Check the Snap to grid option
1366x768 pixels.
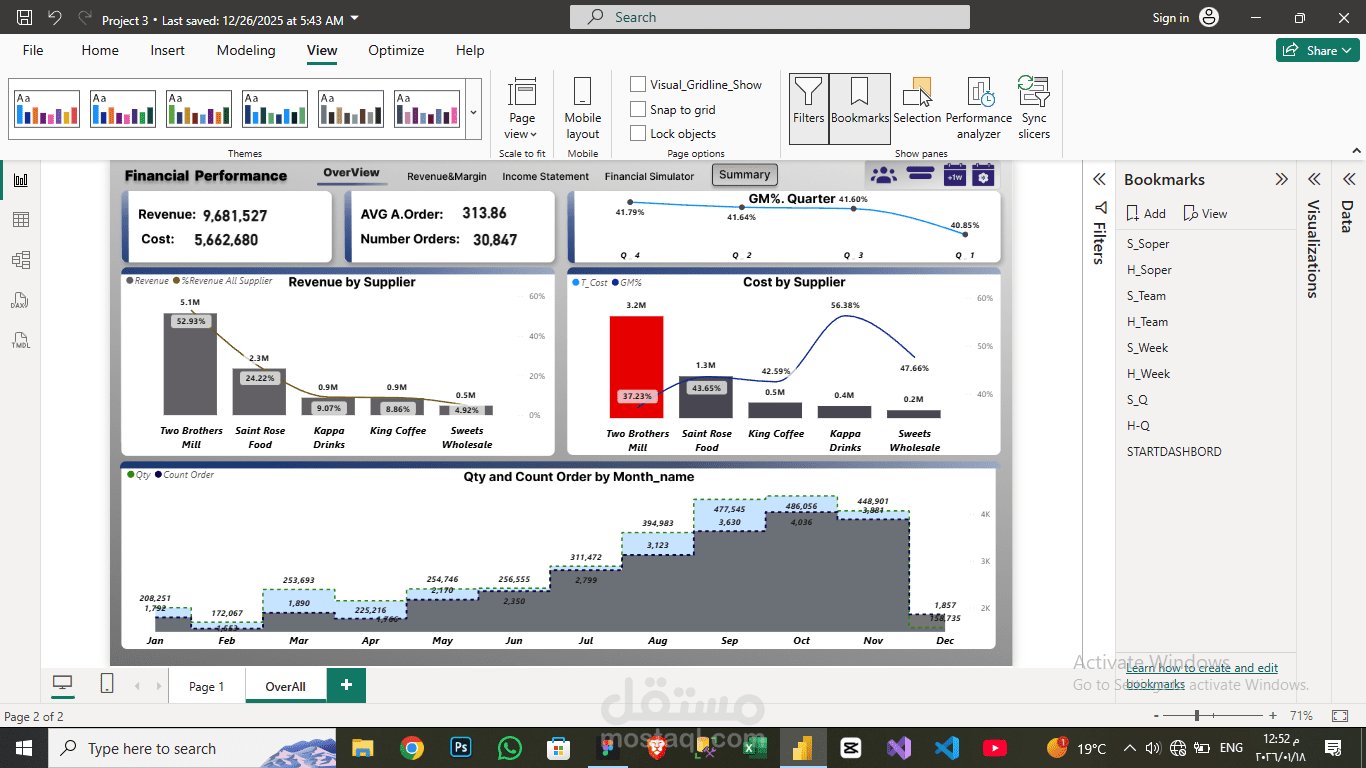[x=638, y=109]
